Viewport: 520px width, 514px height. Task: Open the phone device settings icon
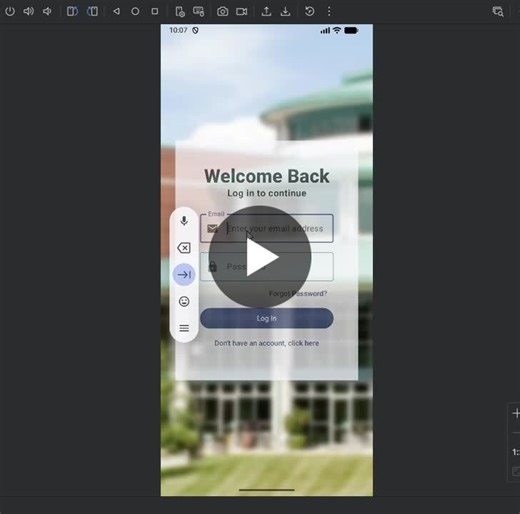pos(180,11)
